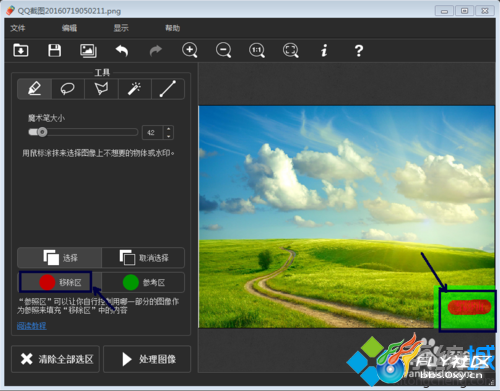Select the polygonal lasso tool
500x391 pixels.
(x=101, y=89)
